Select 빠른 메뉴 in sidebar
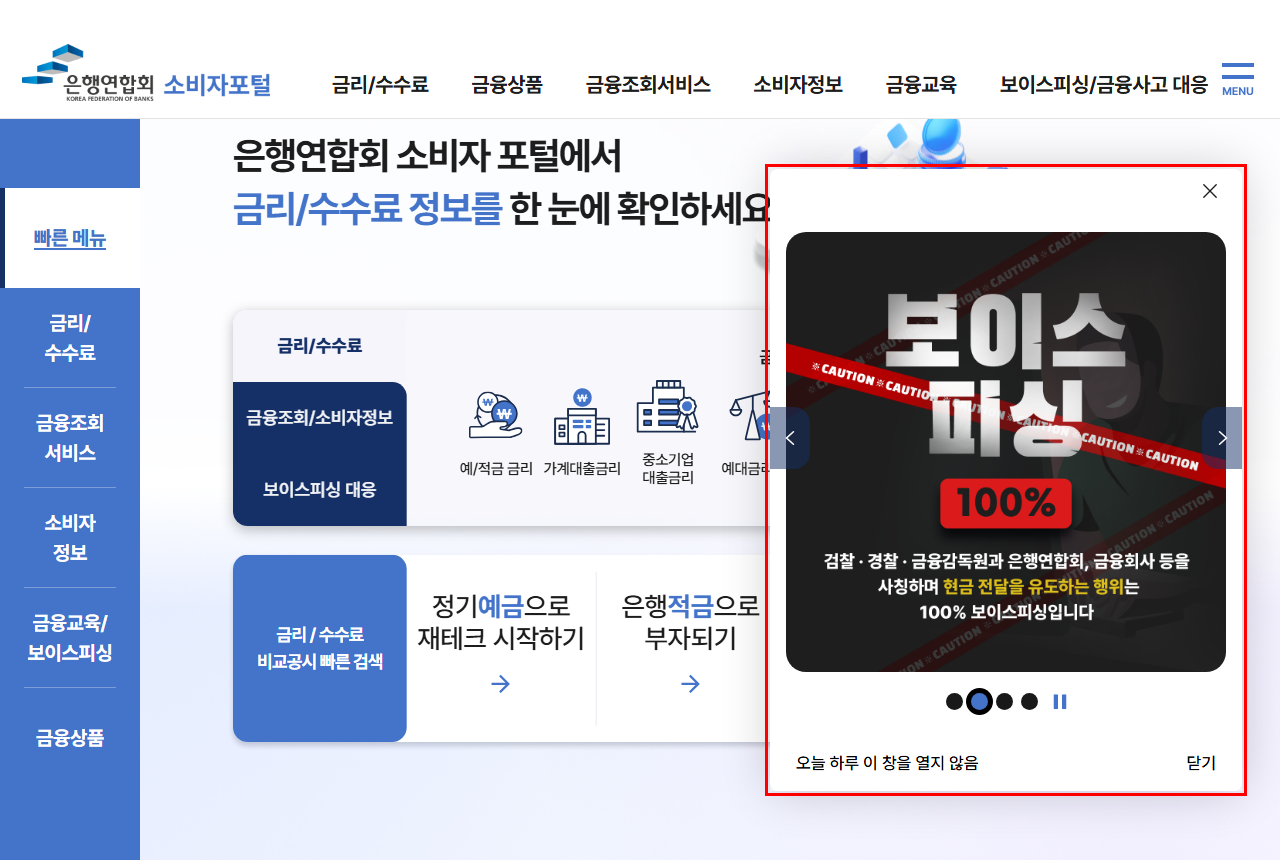 pyautogui.click(x=70, y=238)
